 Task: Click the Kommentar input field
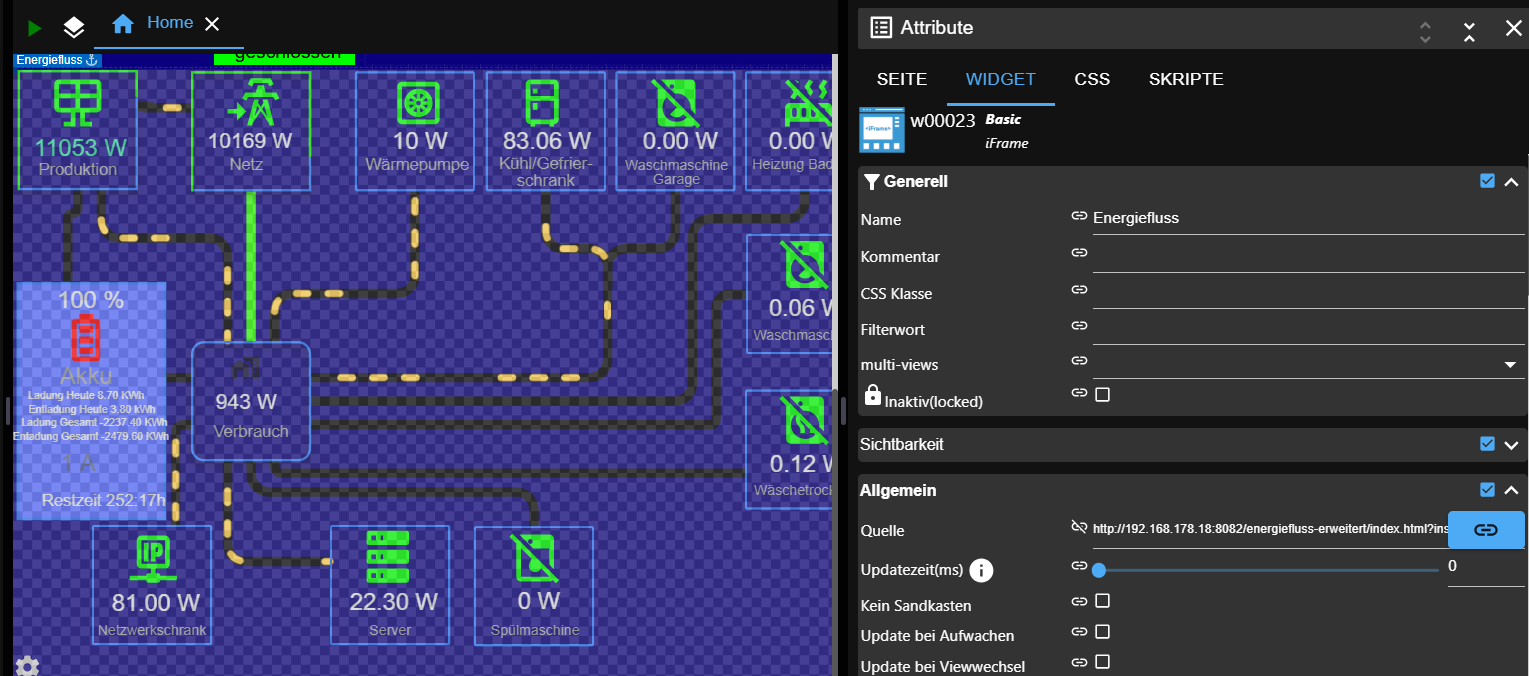[1309, 256]
